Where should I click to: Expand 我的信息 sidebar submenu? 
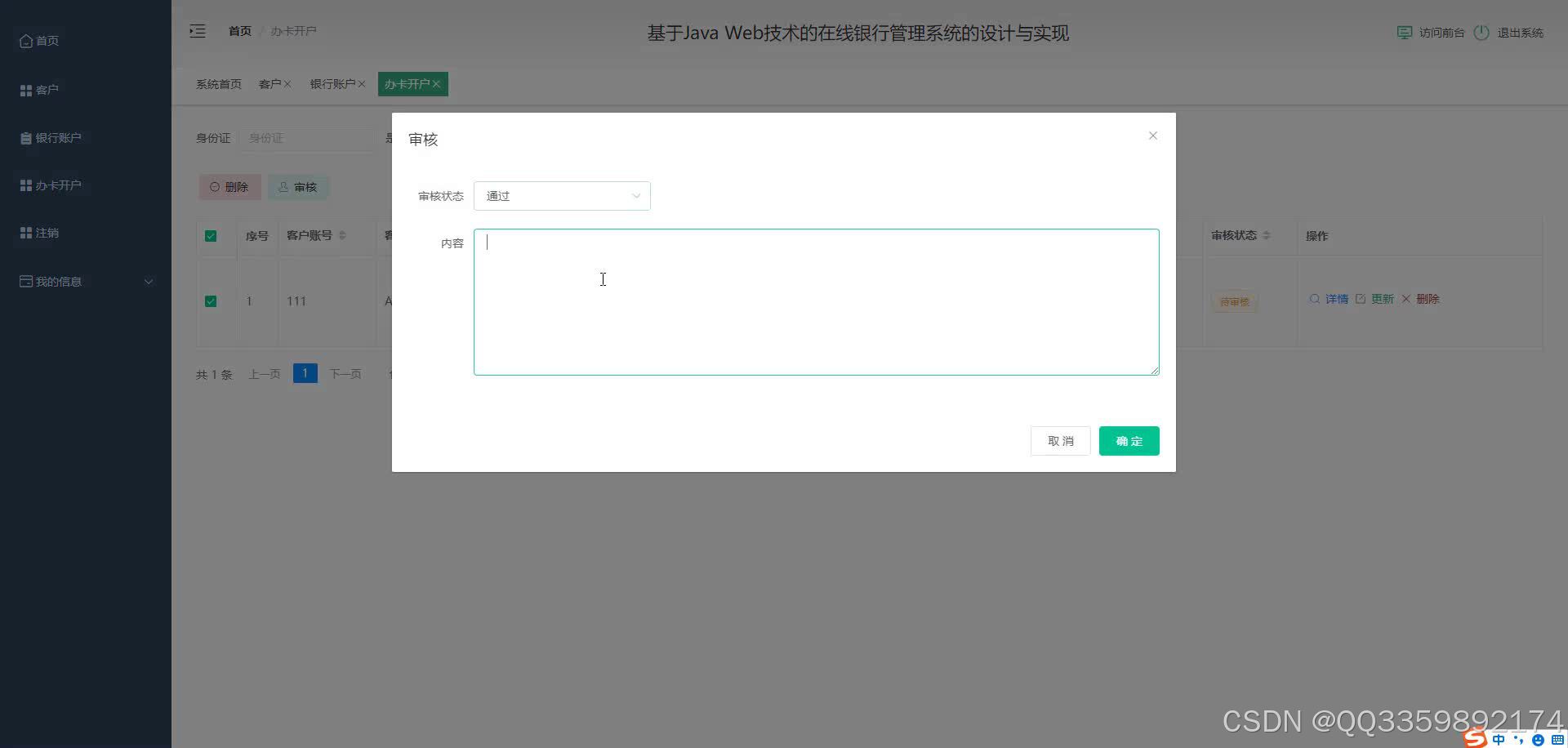(86, 282)
